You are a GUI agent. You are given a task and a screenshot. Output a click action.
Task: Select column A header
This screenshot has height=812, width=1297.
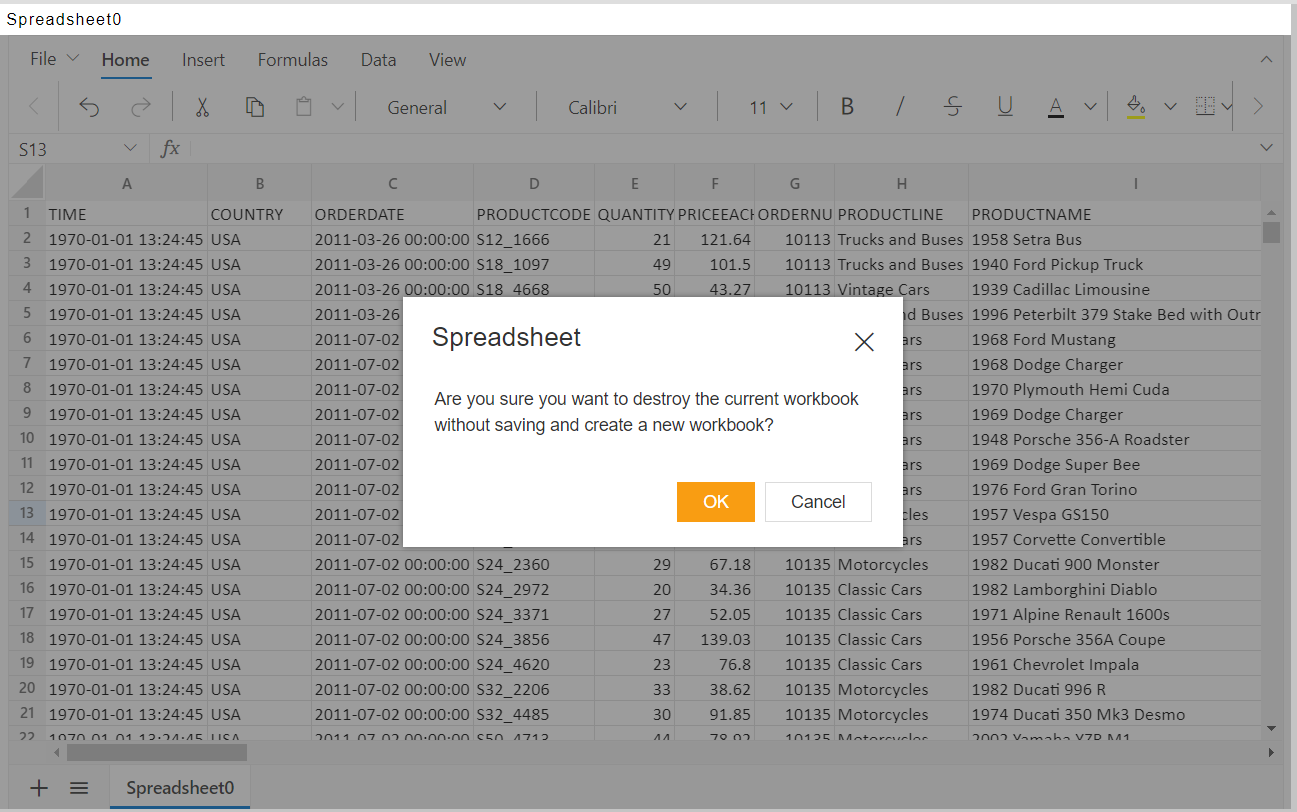pos(127,183)
